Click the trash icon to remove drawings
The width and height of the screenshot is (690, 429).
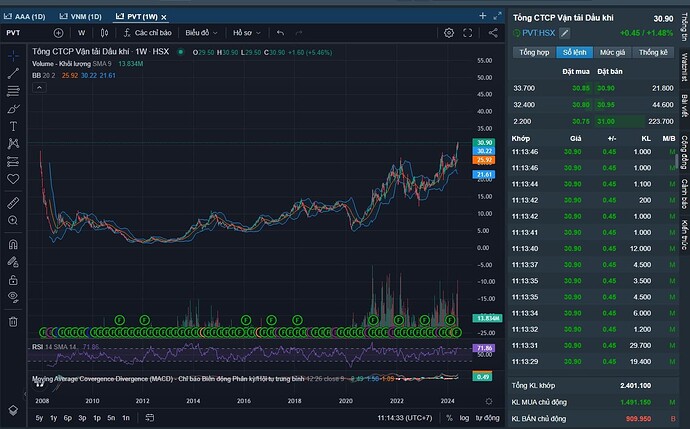pyautogui.click(x=13, y=321)
